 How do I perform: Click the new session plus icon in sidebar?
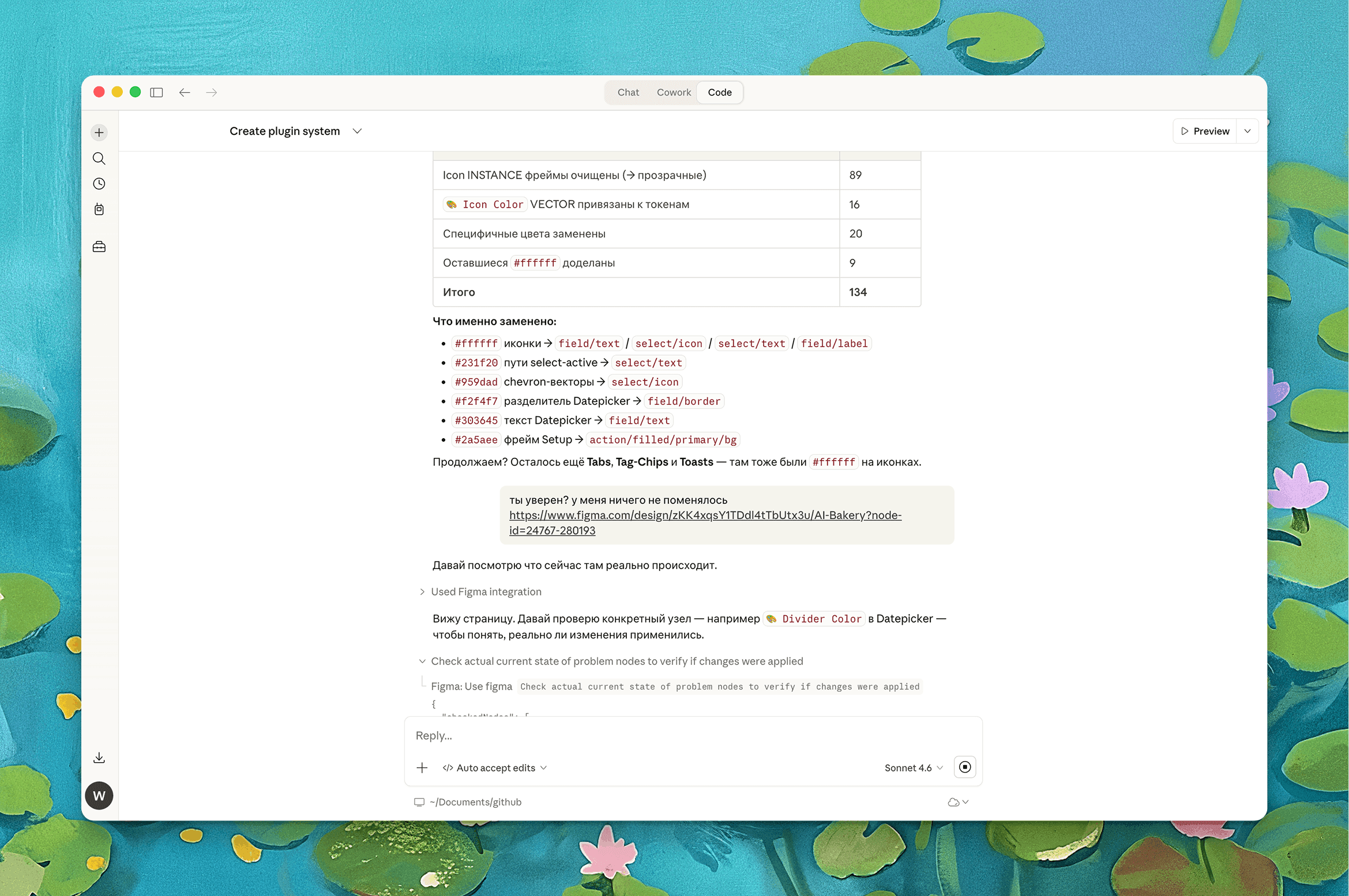click(x=99, y=133)
